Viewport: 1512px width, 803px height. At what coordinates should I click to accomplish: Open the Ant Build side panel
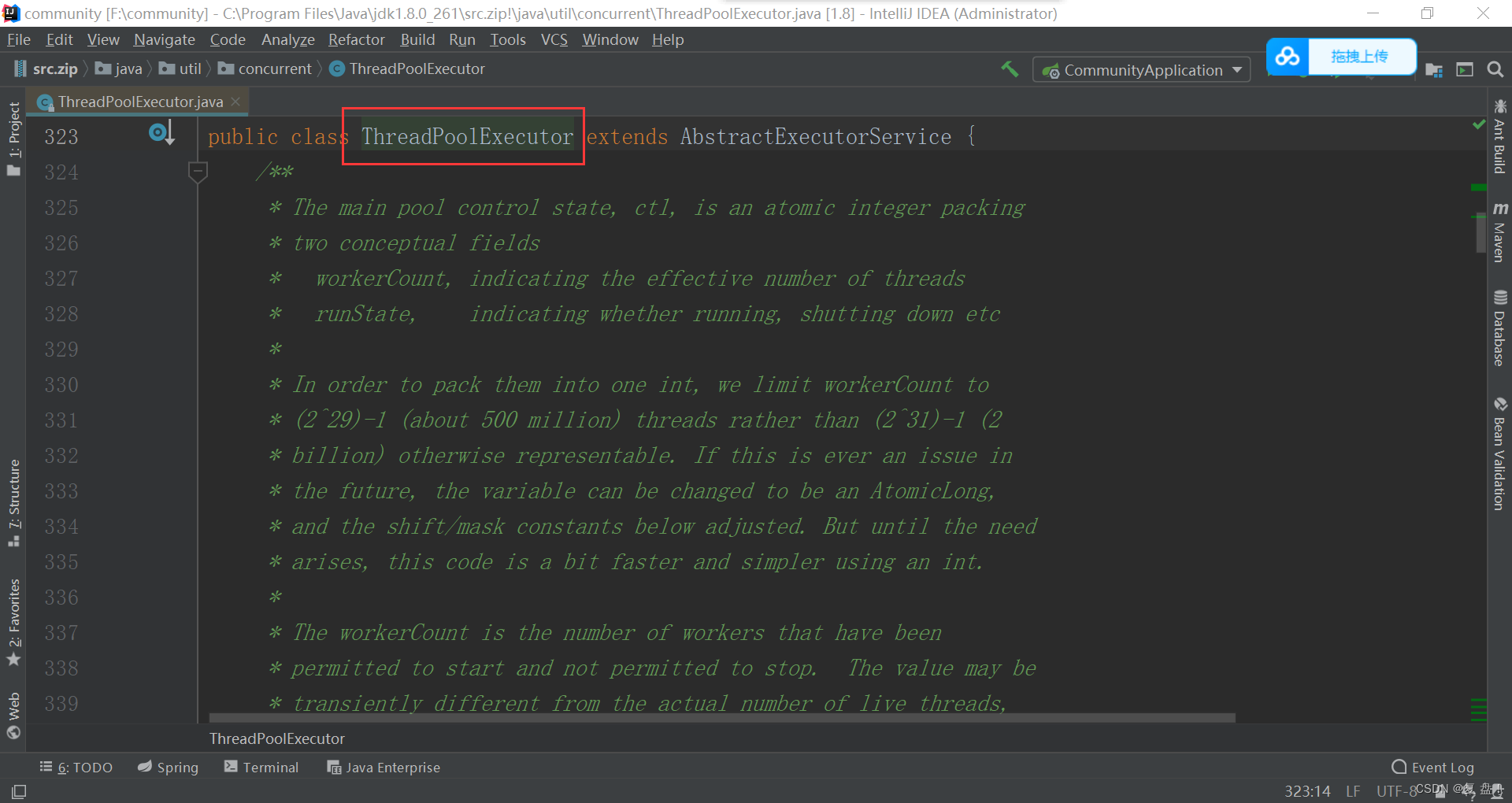click(1499, 136)
